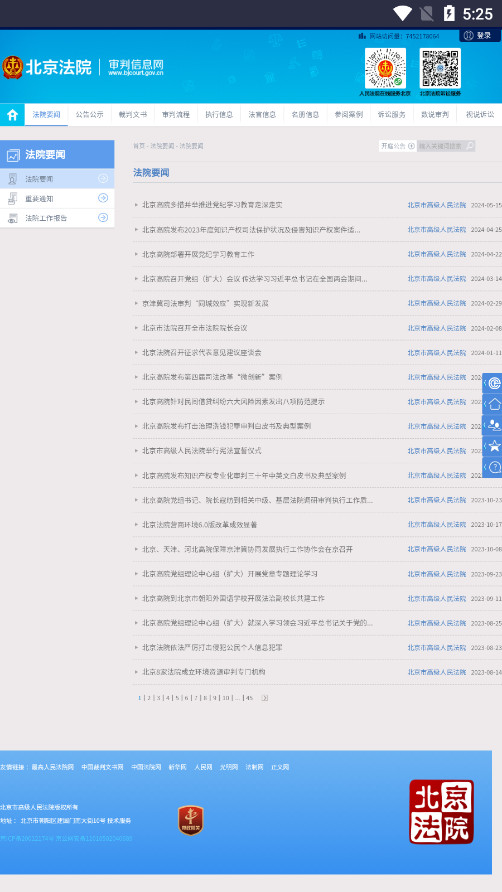Screen dimensions: 502x892
Task: Select the 诉讼服务 navigation tab
Action: (x=392, y=114)
